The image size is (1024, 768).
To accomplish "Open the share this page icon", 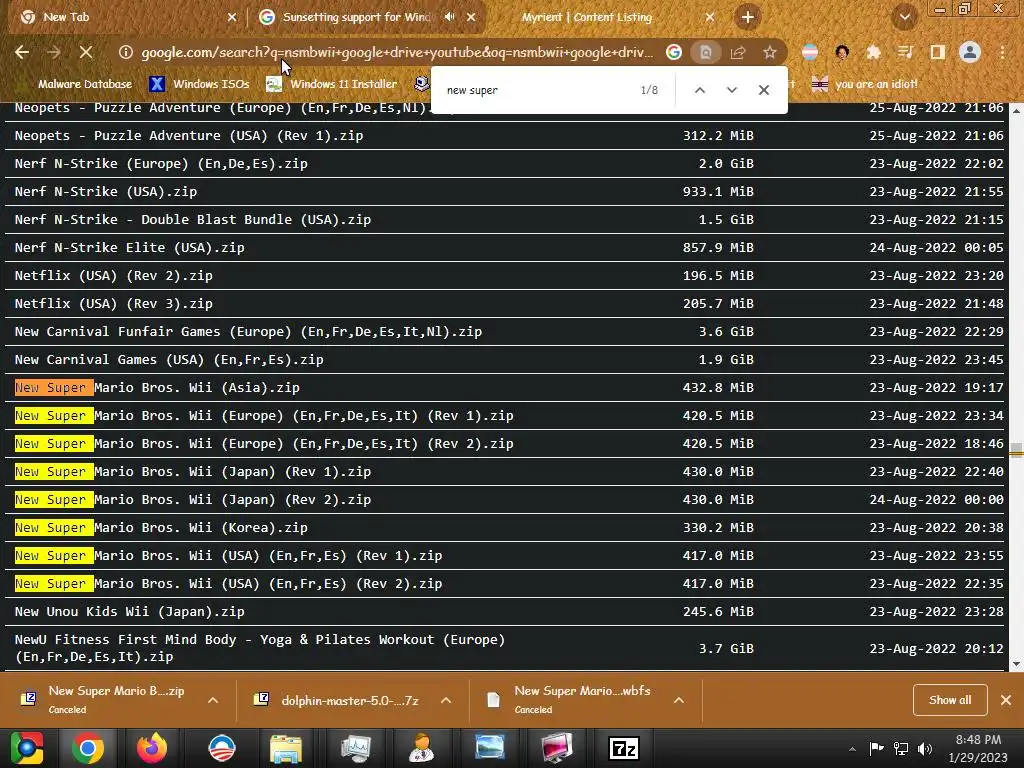I will coord(738,52).
